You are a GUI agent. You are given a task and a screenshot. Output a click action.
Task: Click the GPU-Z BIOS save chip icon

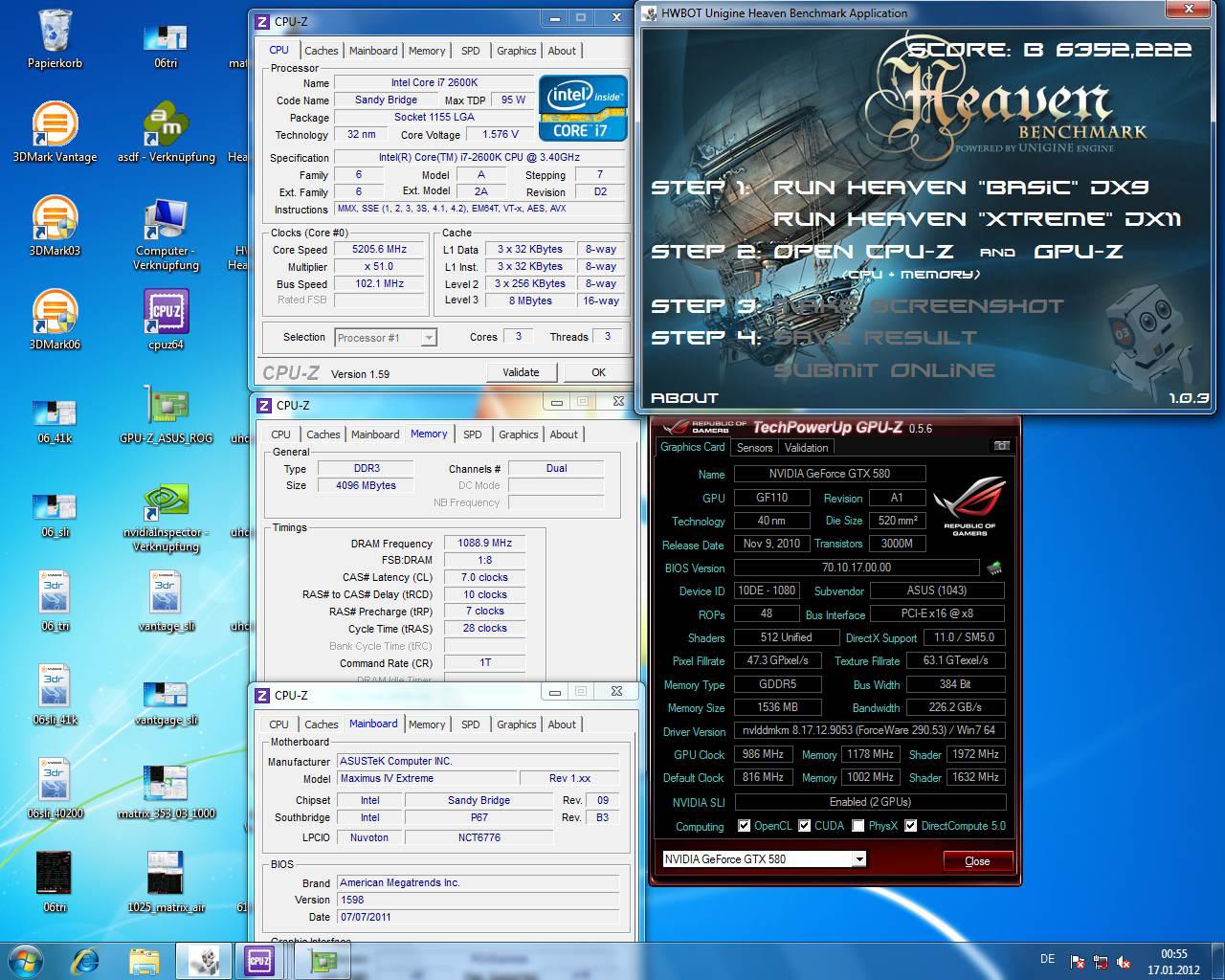(995, 568)
